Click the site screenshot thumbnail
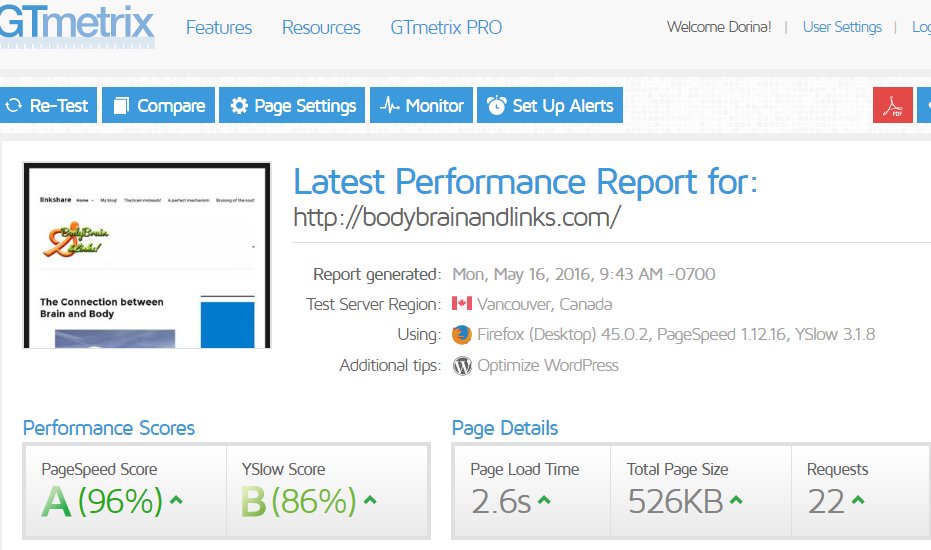 pos(147,255)
